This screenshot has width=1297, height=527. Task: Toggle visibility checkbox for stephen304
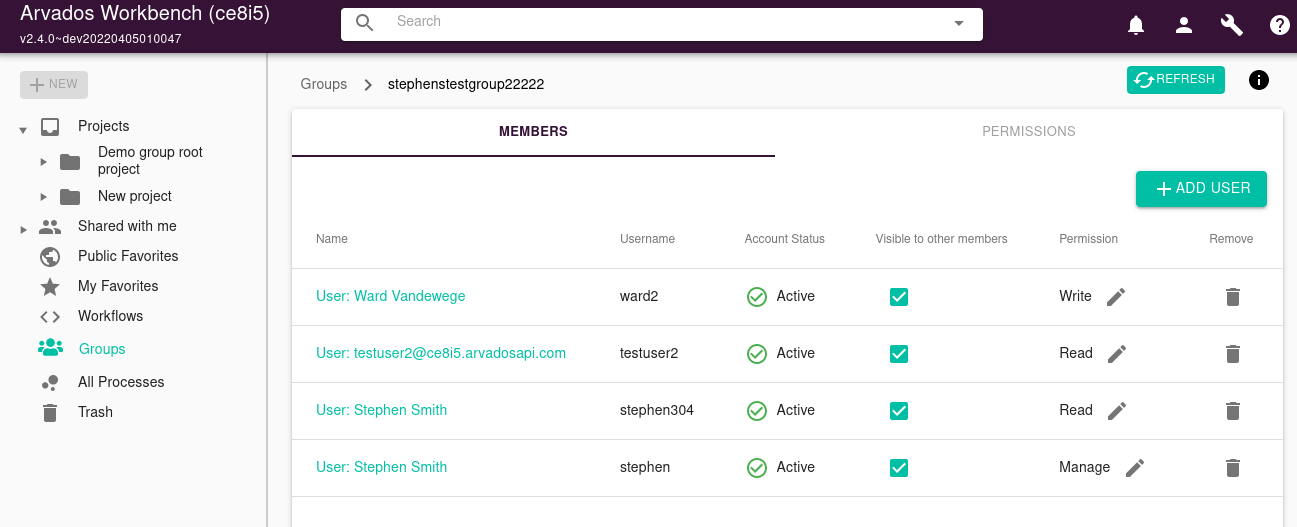899,411
